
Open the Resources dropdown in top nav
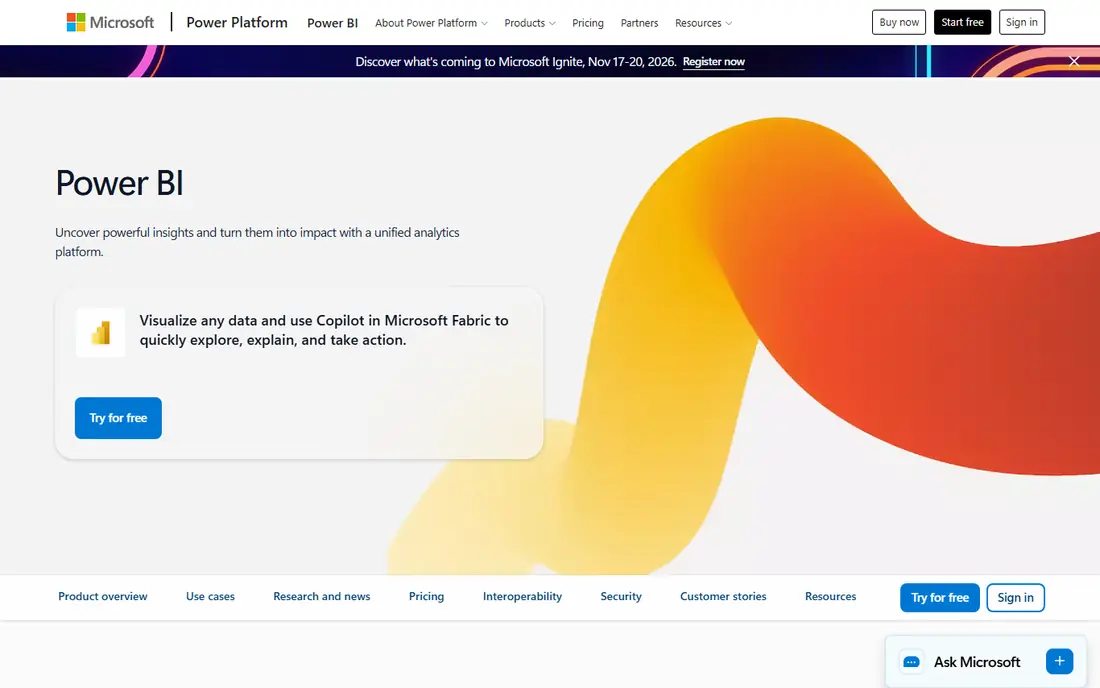(703, 23)
